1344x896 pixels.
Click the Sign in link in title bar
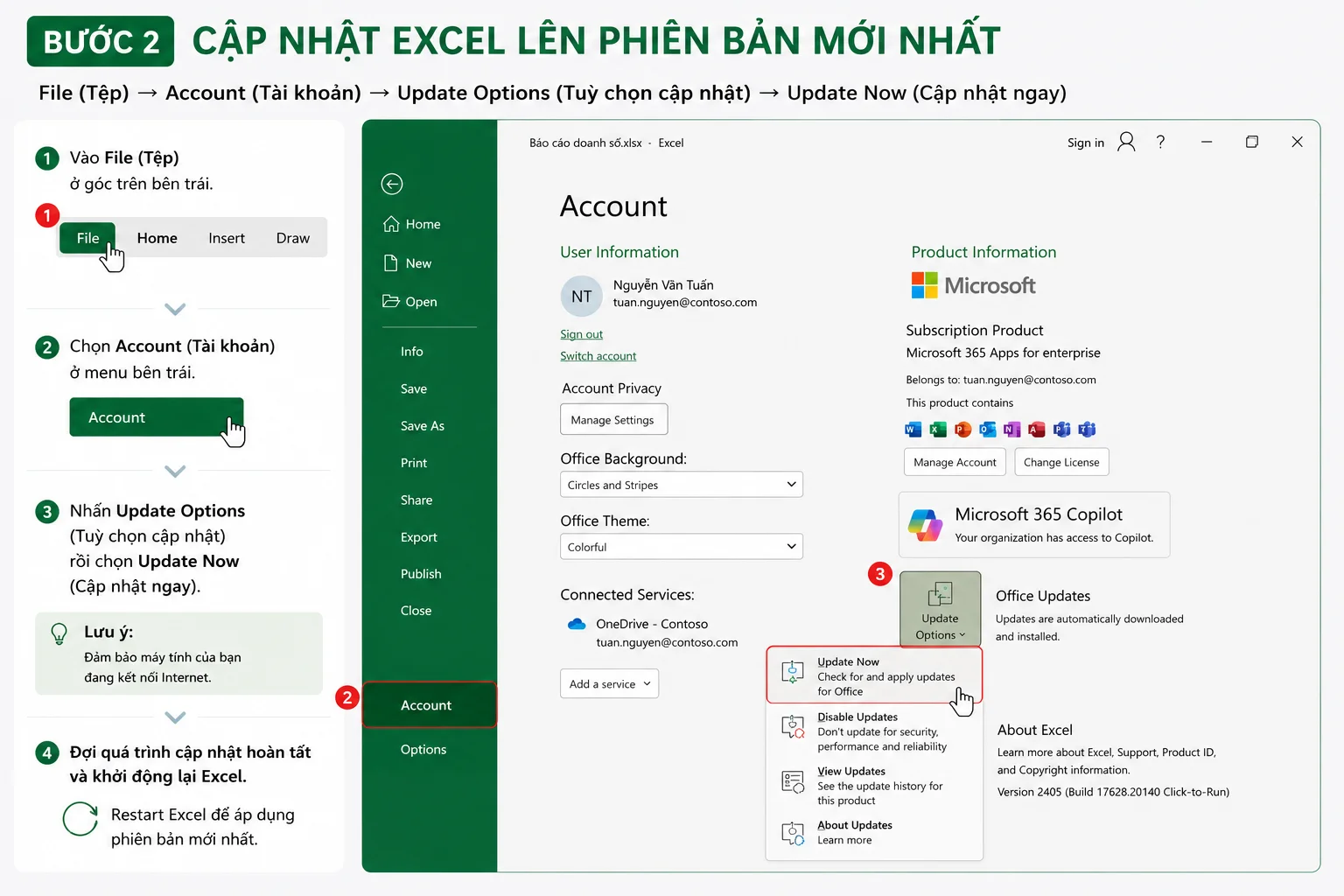(1086, 143)
